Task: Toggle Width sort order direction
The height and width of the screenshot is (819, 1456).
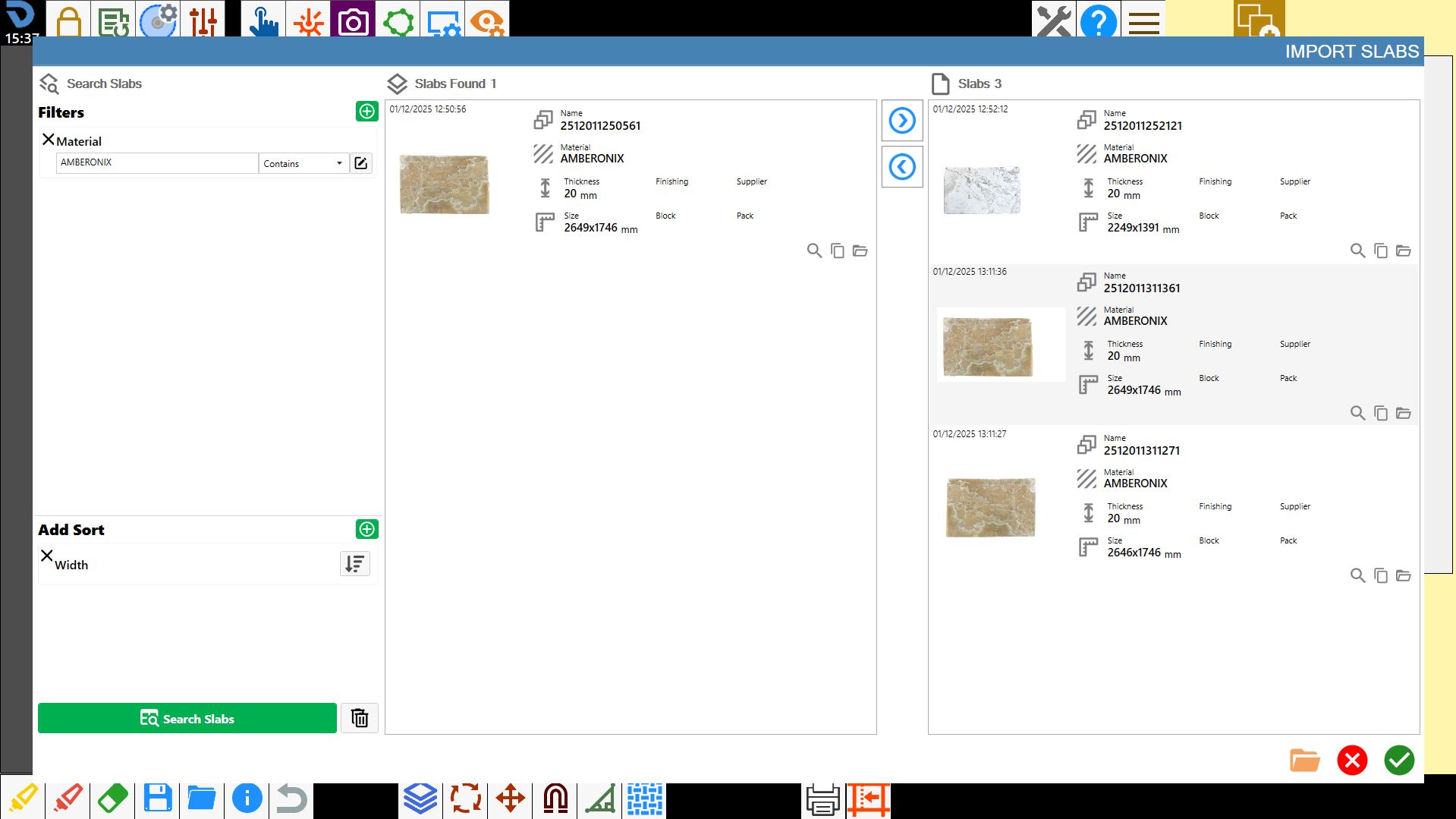Action: pyautogui.click(x=355, y=564)
